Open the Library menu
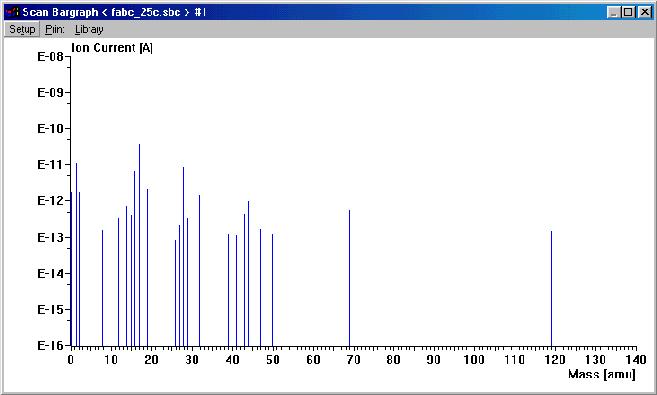Screen dimensions: 657x395 click(x=89, y=29)
